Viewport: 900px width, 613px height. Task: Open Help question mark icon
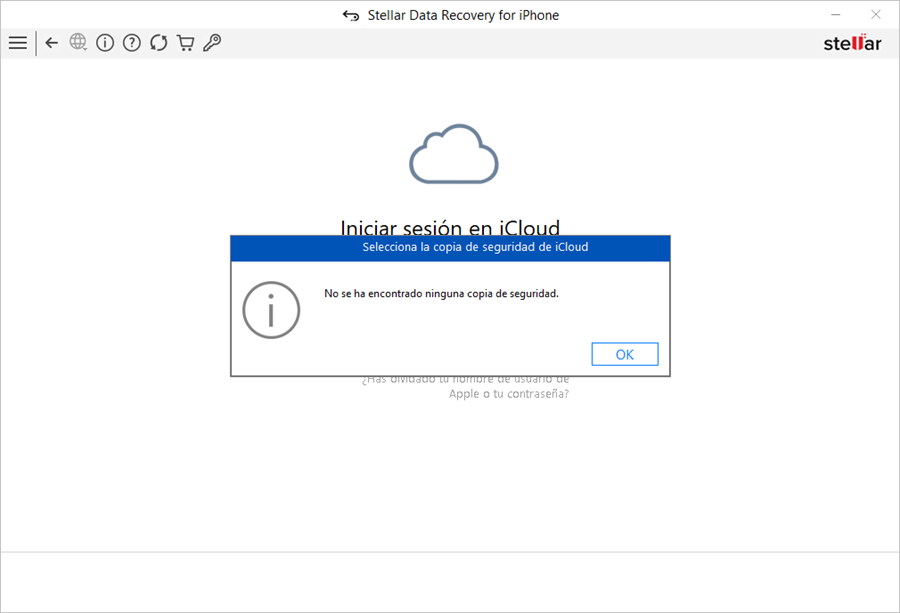click(132, 42)
